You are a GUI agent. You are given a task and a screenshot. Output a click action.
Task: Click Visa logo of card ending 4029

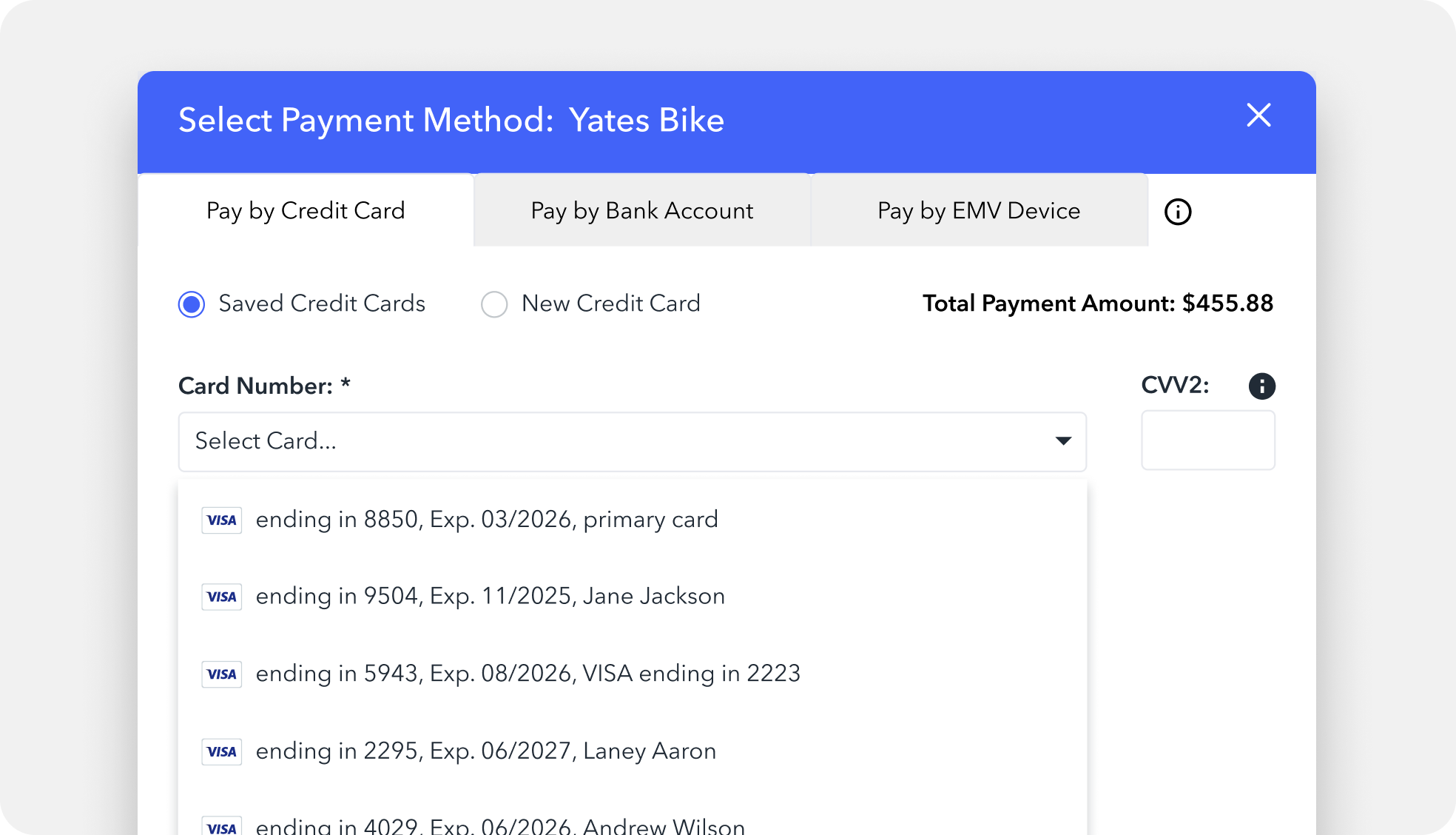(222, 827)
